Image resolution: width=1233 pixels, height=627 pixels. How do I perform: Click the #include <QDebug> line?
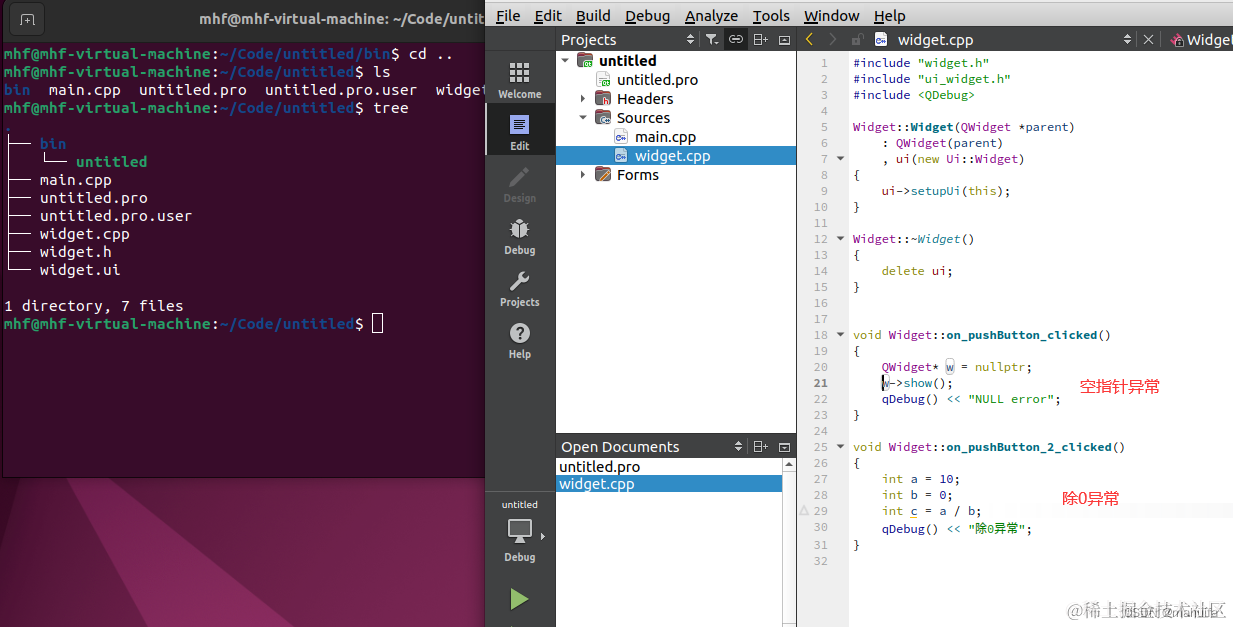pyautogui.click(x=913, y=95)
